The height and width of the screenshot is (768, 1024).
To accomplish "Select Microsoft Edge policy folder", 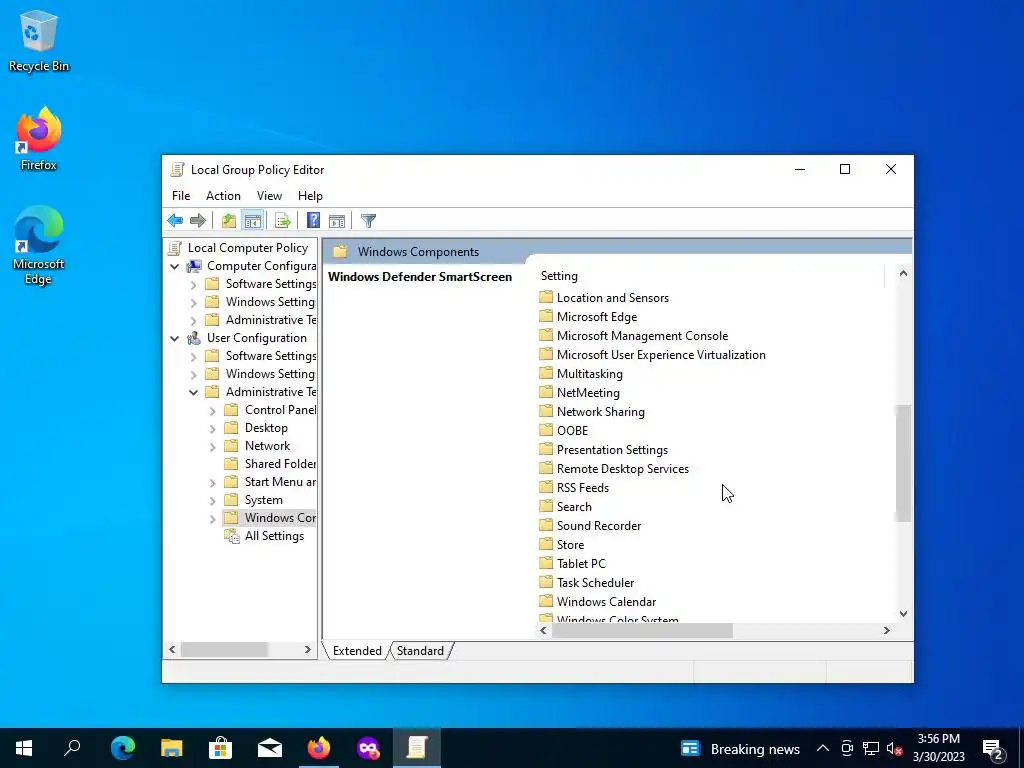I will click(x=597, y=317).
